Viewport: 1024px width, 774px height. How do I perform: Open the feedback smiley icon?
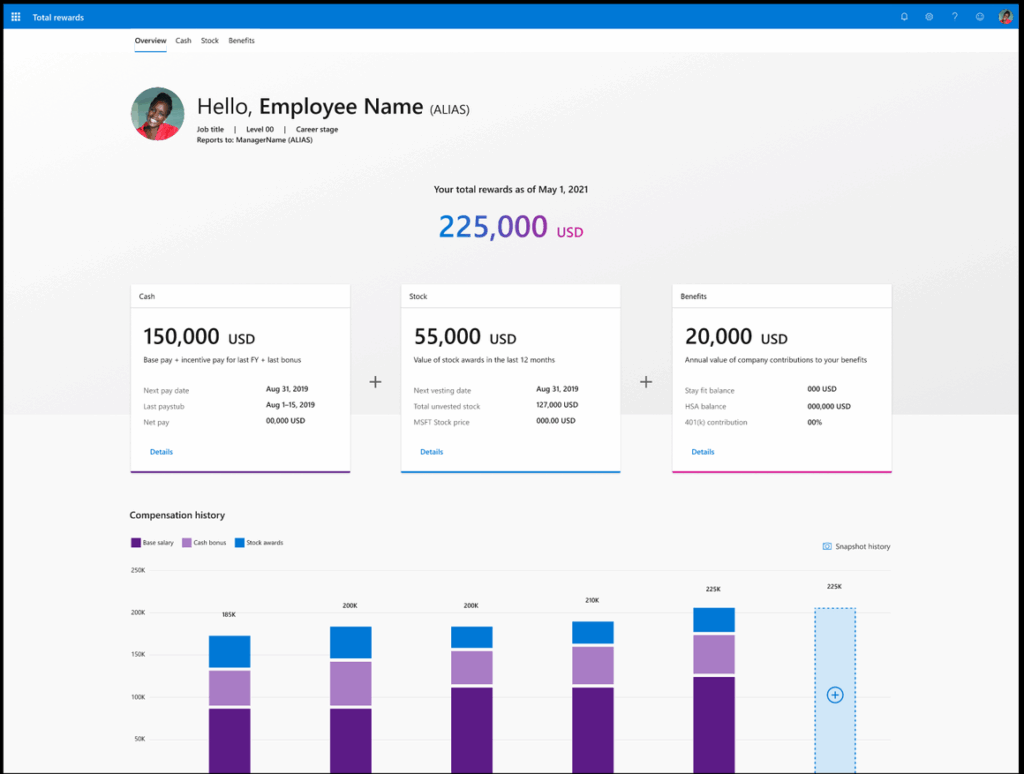979,16
